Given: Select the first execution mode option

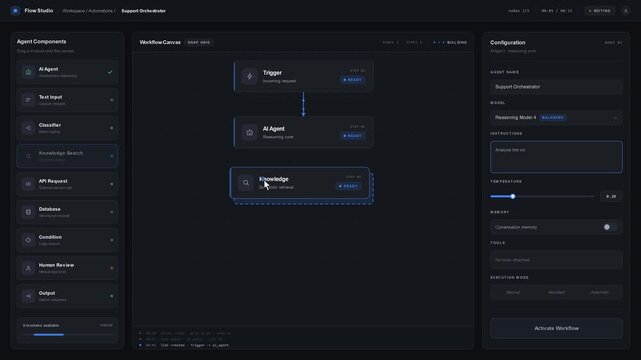Looking at the screenshot, I should [x=513, y=293].
